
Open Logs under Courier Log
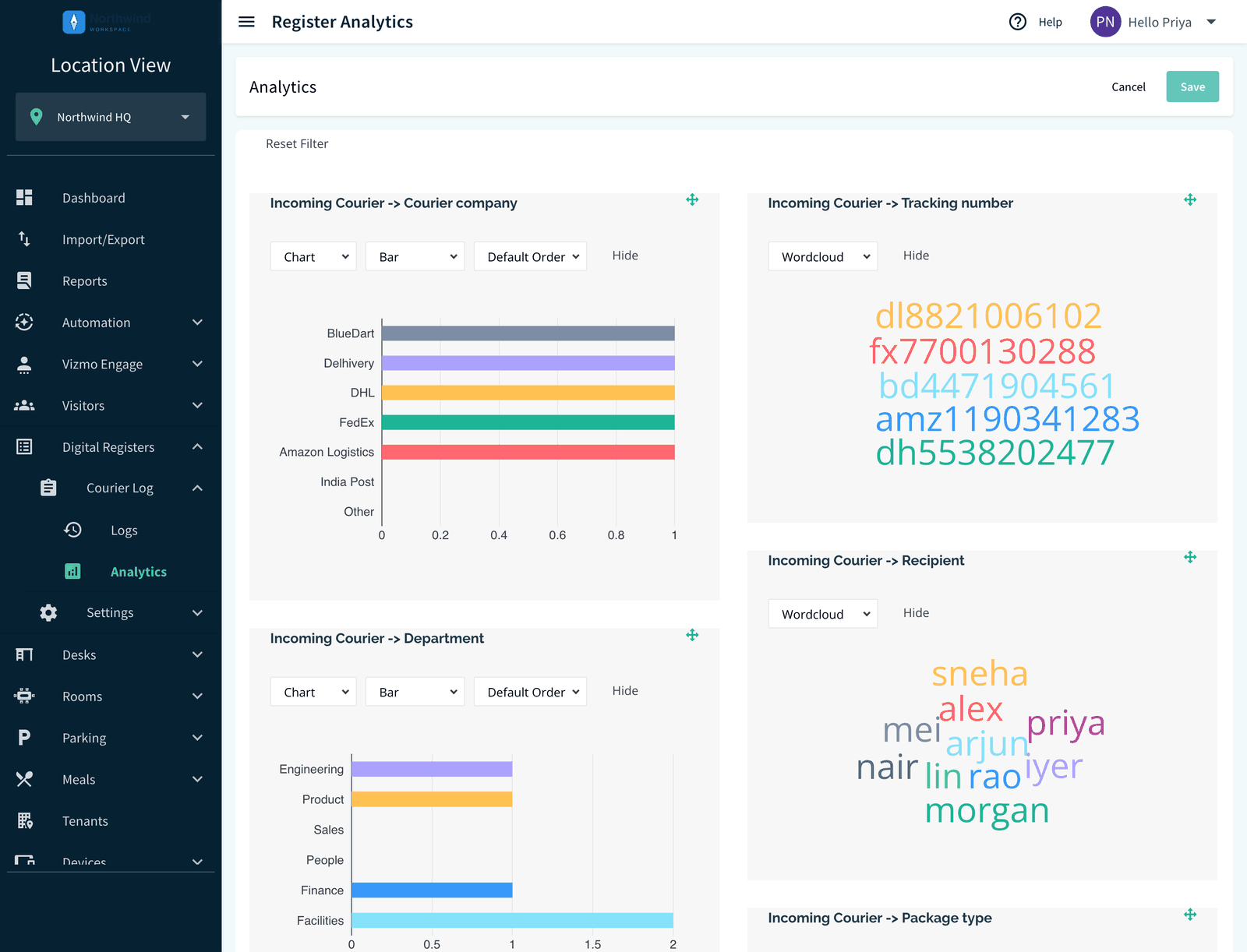[124, 530]
